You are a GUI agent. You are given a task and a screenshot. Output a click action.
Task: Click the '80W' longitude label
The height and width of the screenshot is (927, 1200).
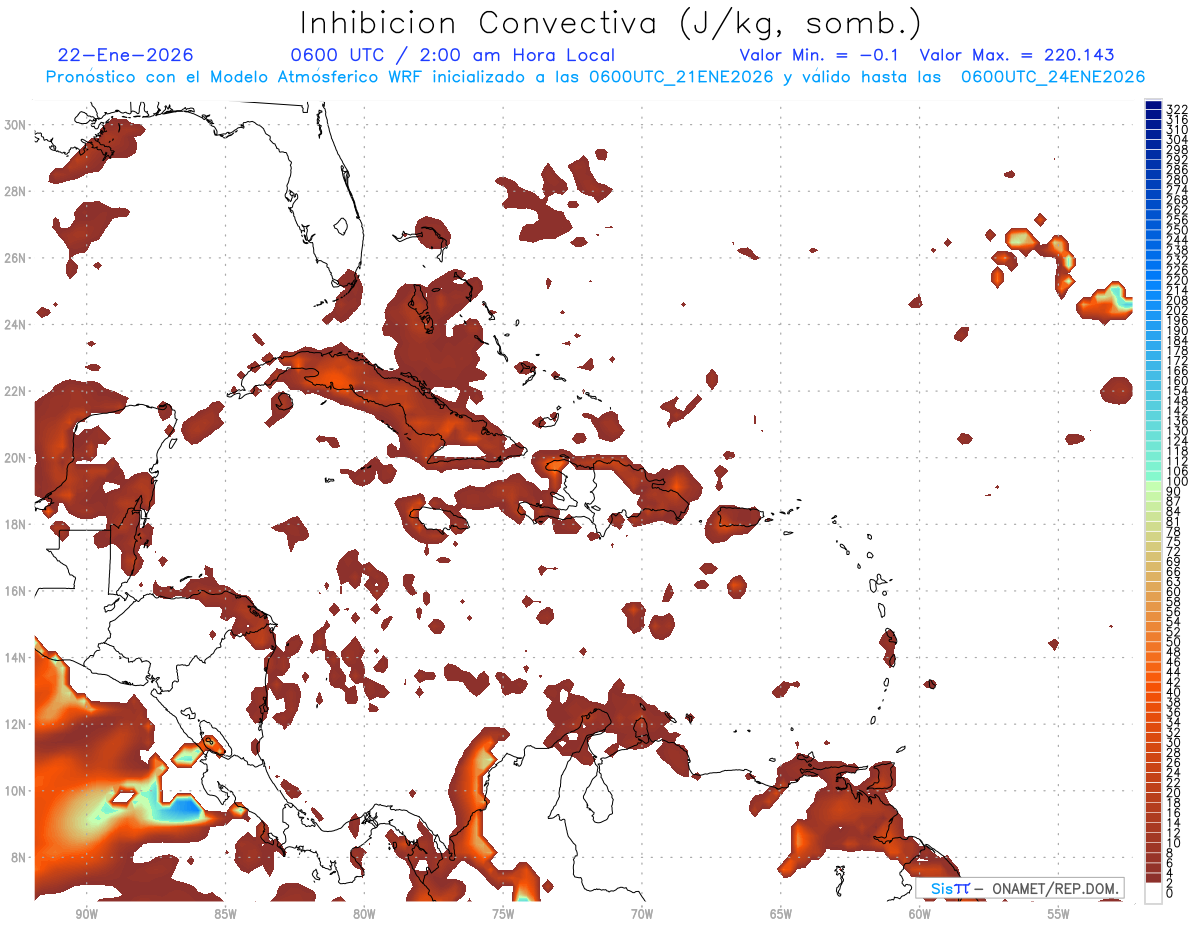(364, 914)
